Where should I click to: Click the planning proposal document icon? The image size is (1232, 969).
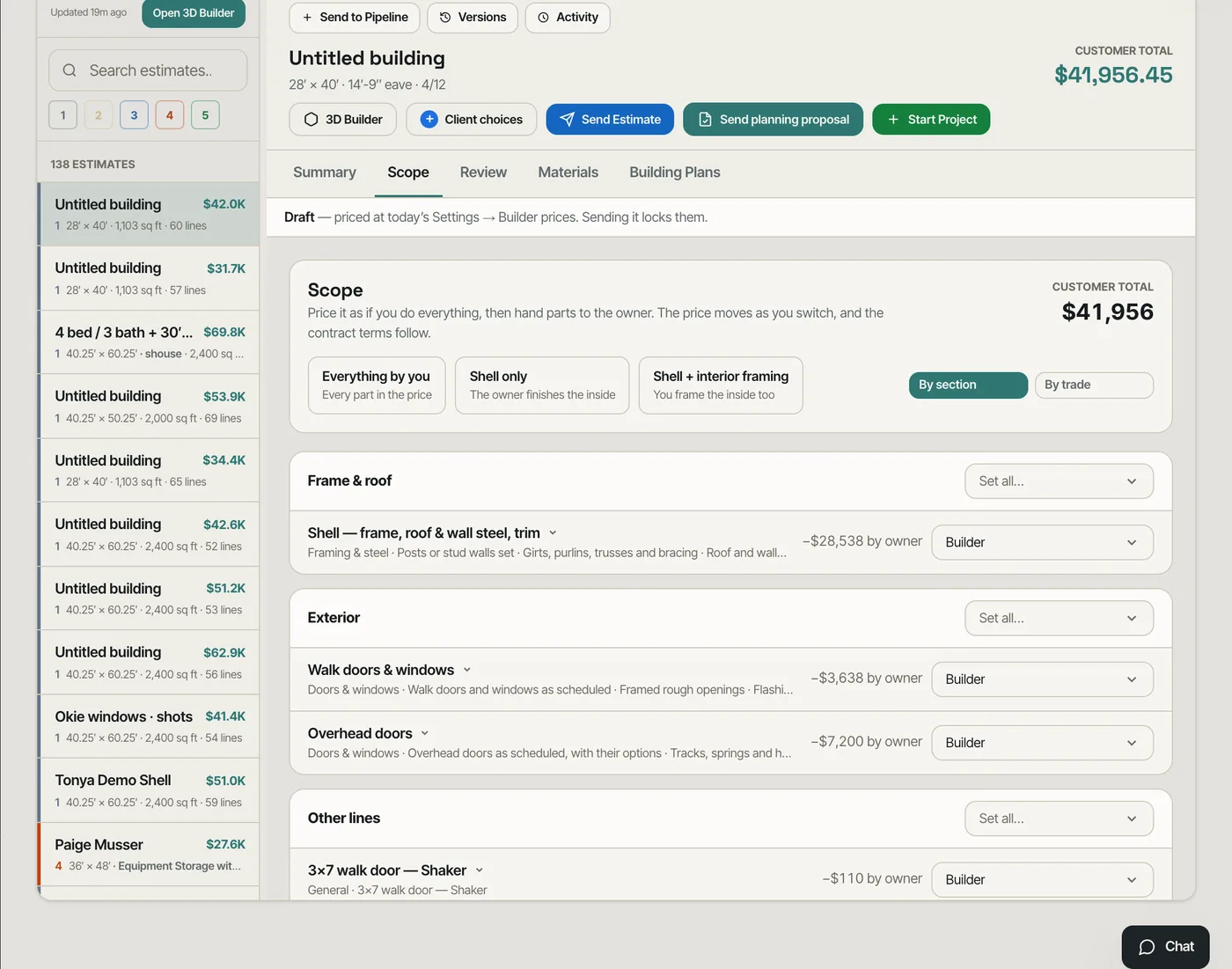705,120
